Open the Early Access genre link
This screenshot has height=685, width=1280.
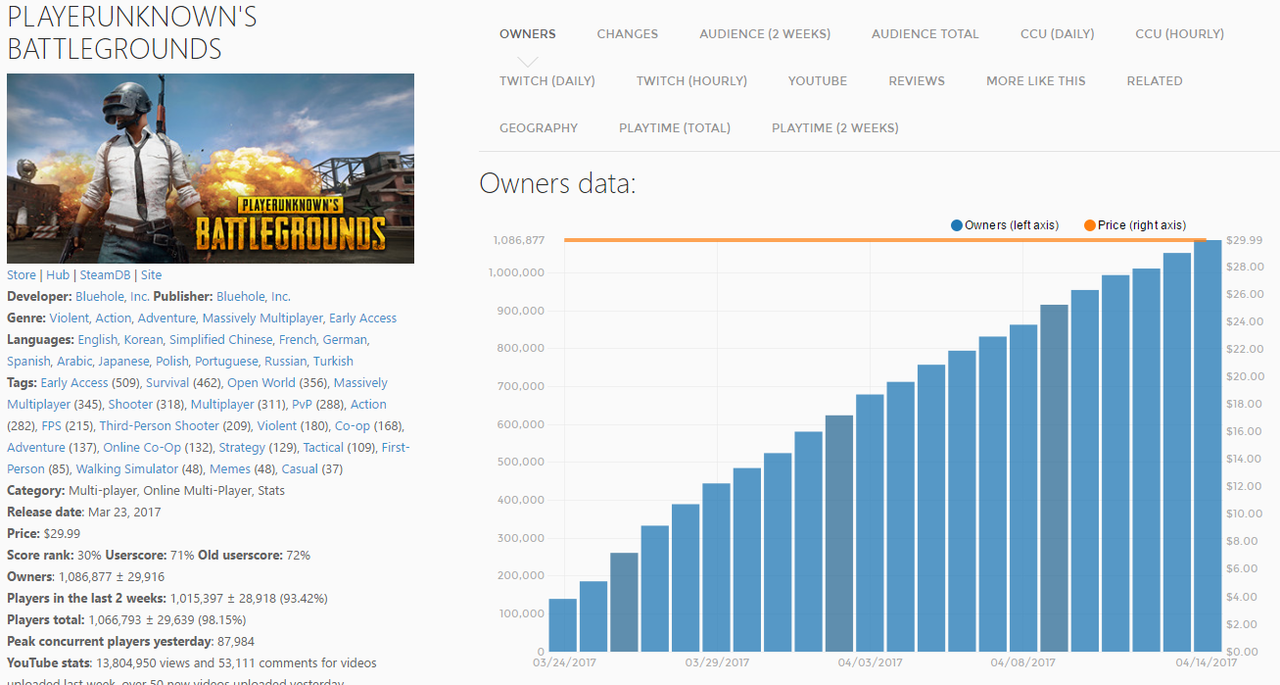[363, 318]
